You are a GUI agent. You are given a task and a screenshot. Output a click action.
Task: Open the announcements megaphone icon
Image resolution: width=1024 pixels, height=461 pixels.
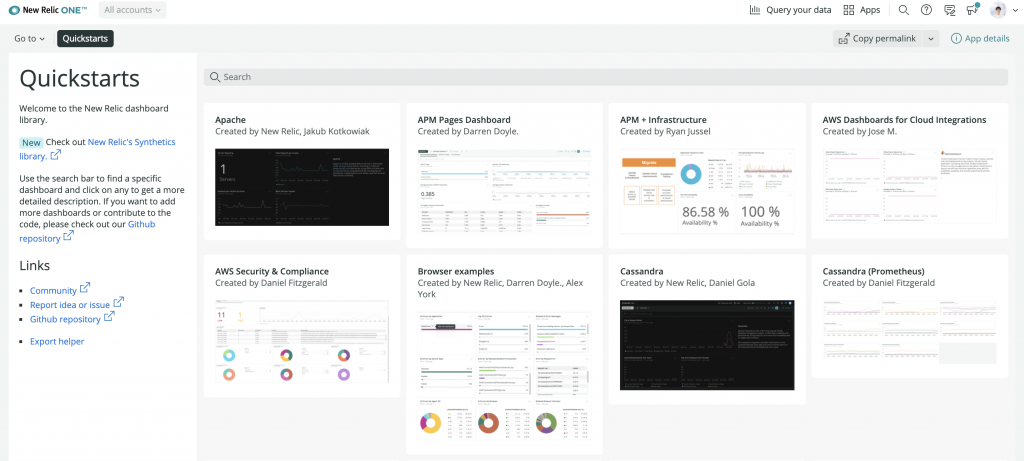(x=972, y=9)
